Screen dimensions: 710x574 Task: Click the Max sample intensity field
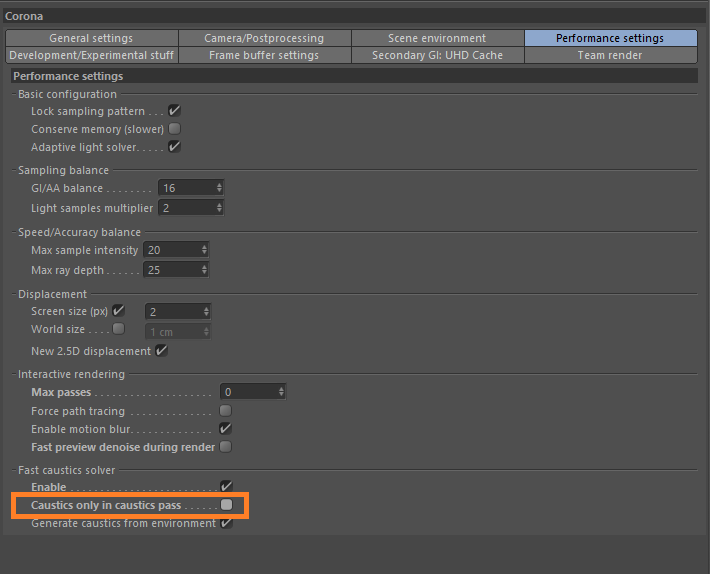pyautogui.click(x=176, y=250)
